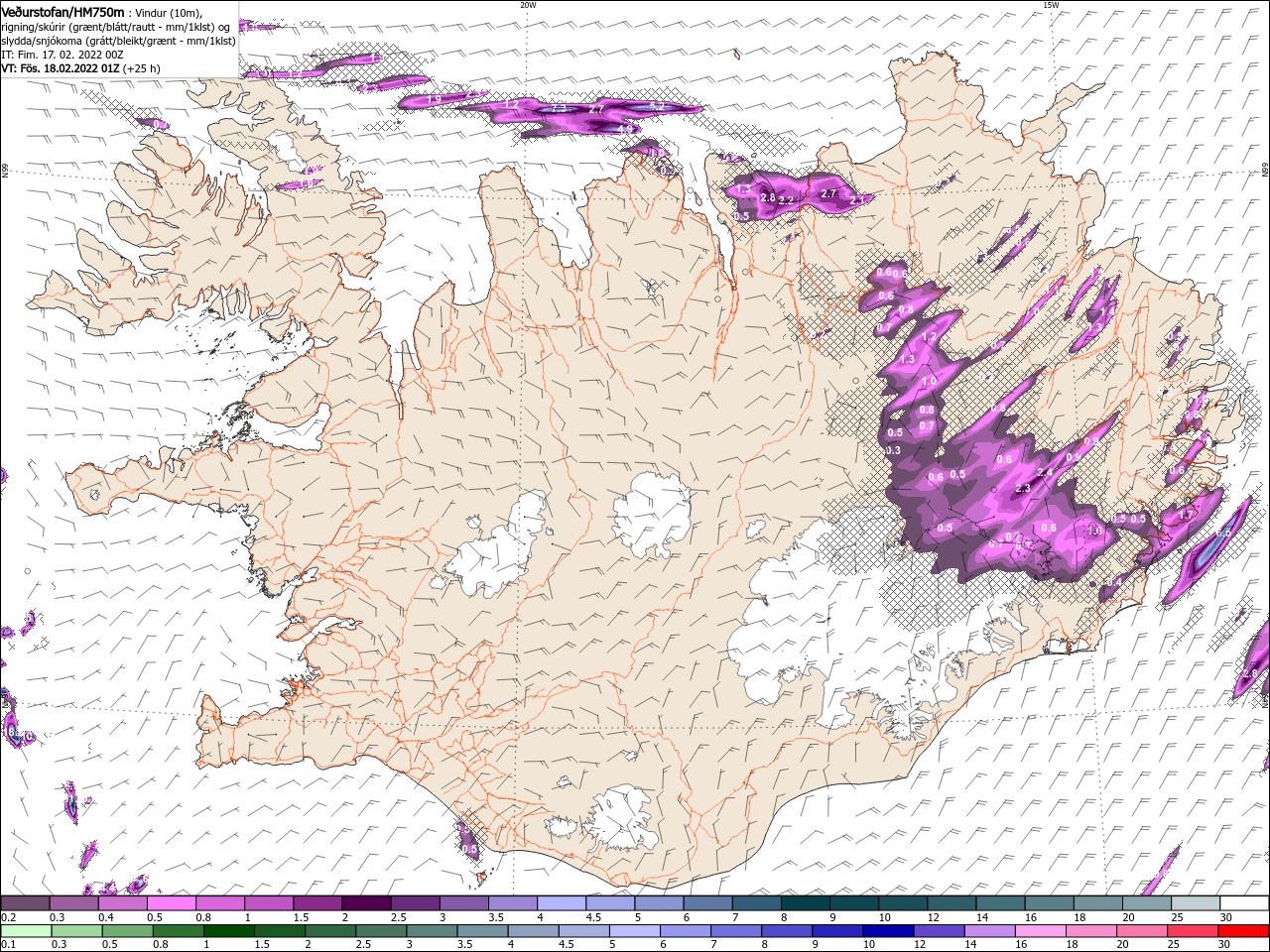Image resolution: width=1270 pixels, height=952 pixels.
Task: Pick light pink lower swatch between 16 and 18
Action: (1041, 930)
